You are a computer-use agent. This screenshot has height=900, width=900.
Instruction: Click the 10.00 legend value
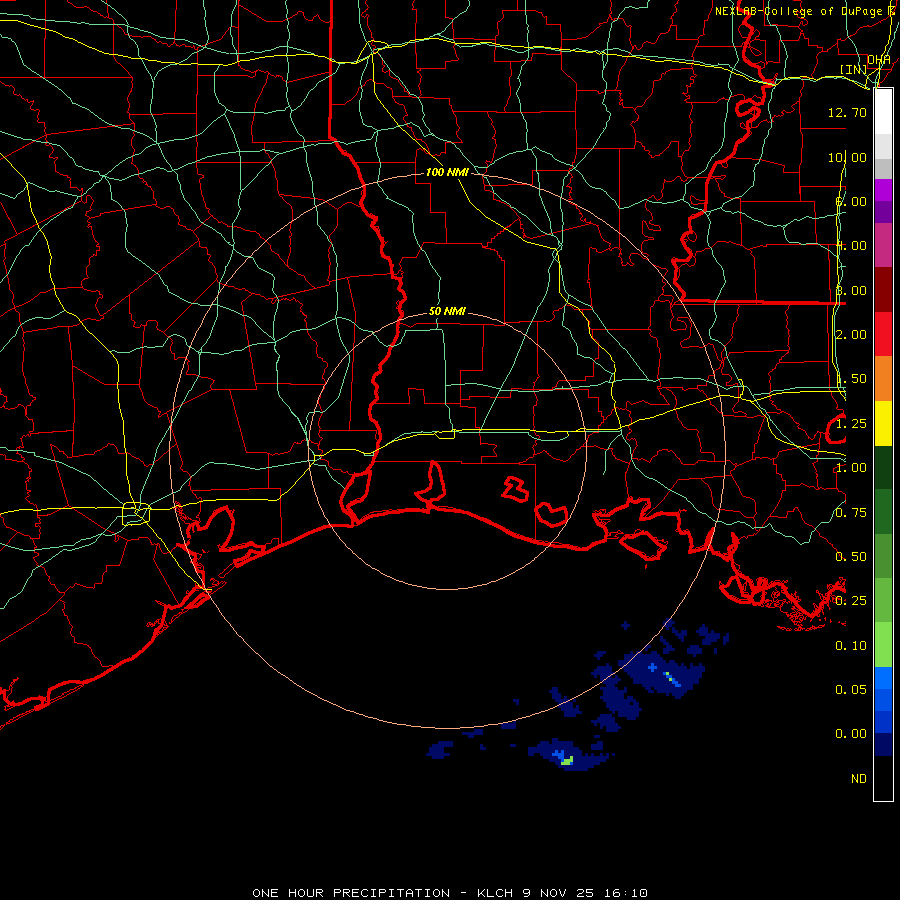coord(847,157)
